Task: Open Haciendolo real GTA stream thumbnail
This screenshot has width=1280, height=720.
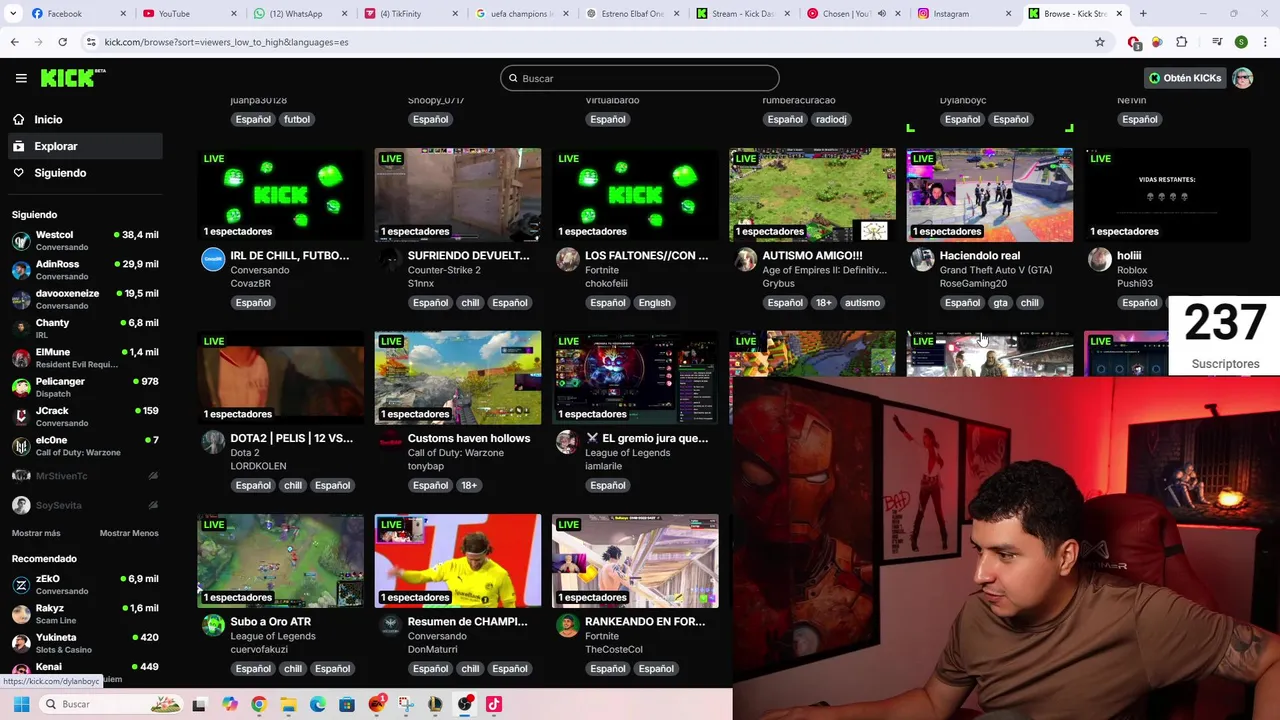Action: pos(990,195)
